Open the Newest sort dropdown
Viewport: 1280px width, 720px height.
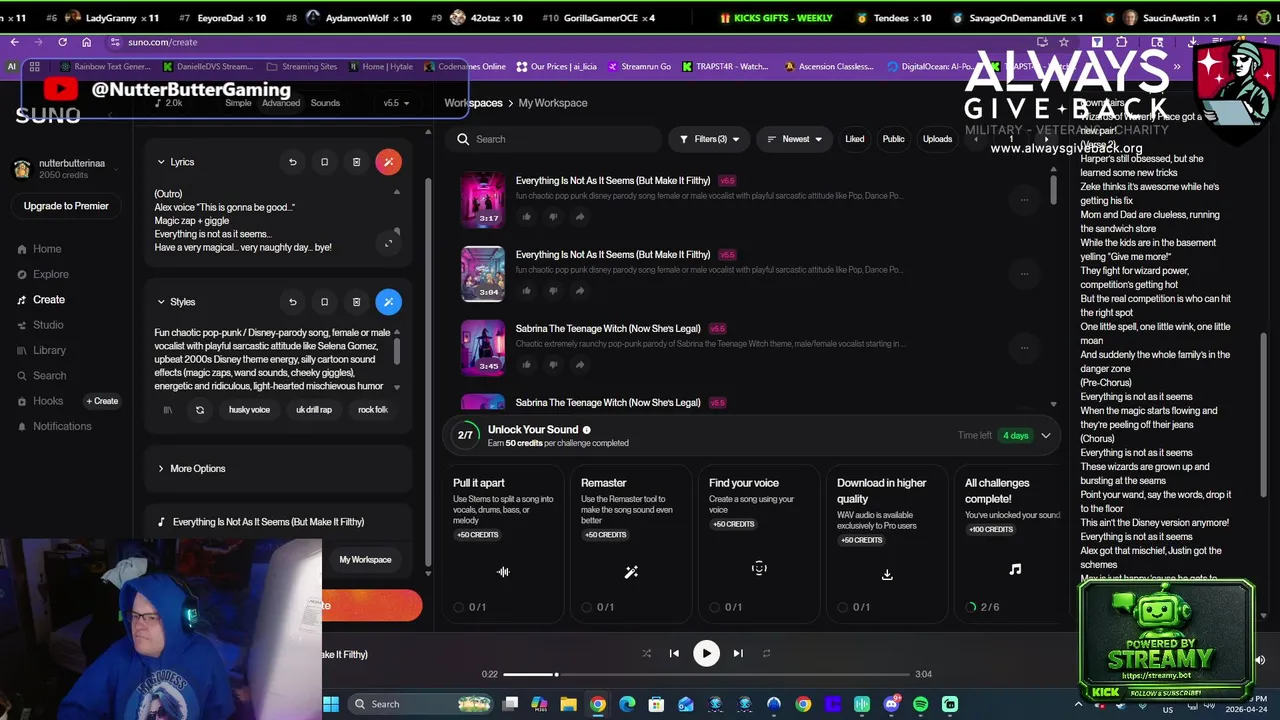click(794, 139)
